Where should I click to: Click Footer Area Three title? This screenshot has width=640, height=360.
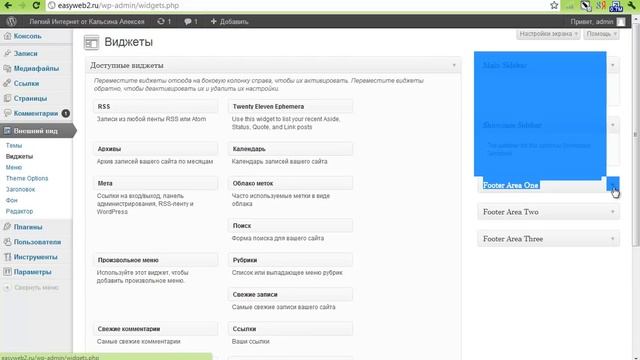pos(513,239)
